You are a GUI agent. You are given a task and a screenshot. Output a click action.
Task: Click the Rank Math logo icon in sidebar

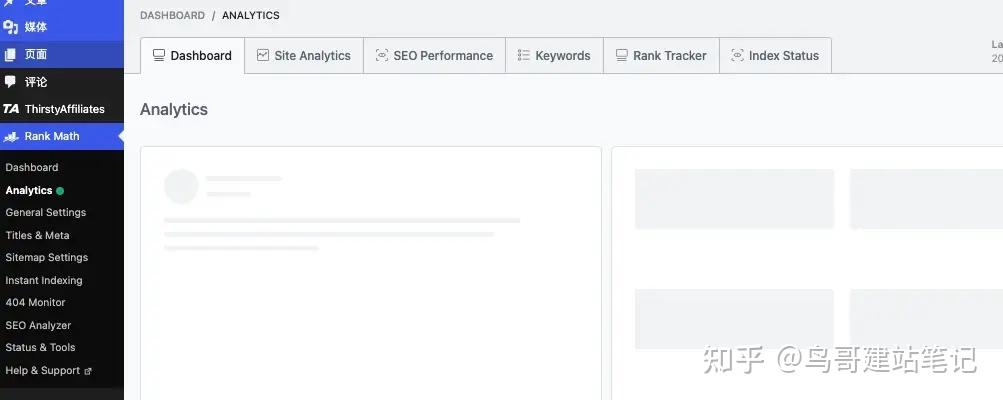coord(11,137)
